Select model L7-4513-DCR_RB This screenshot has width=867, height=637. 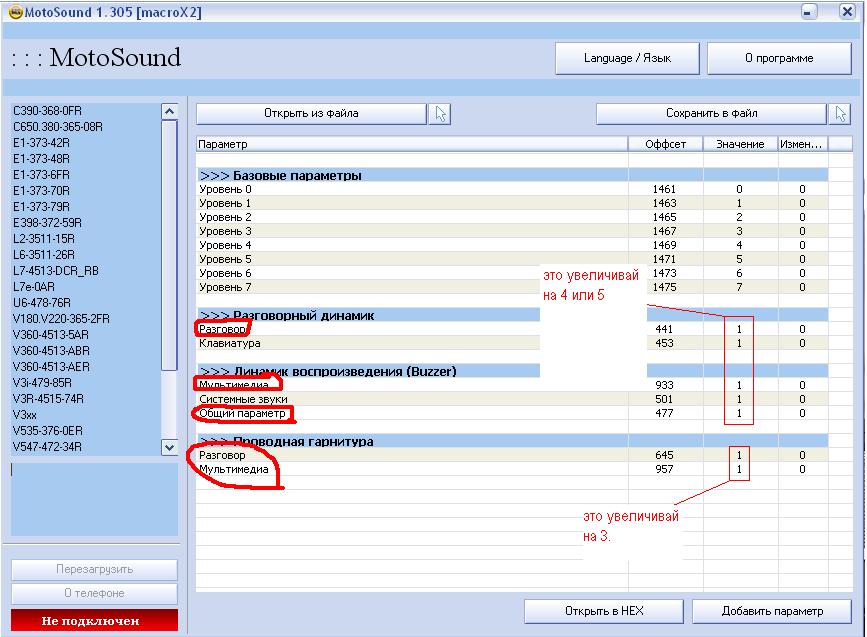click(x=56, y=271)
